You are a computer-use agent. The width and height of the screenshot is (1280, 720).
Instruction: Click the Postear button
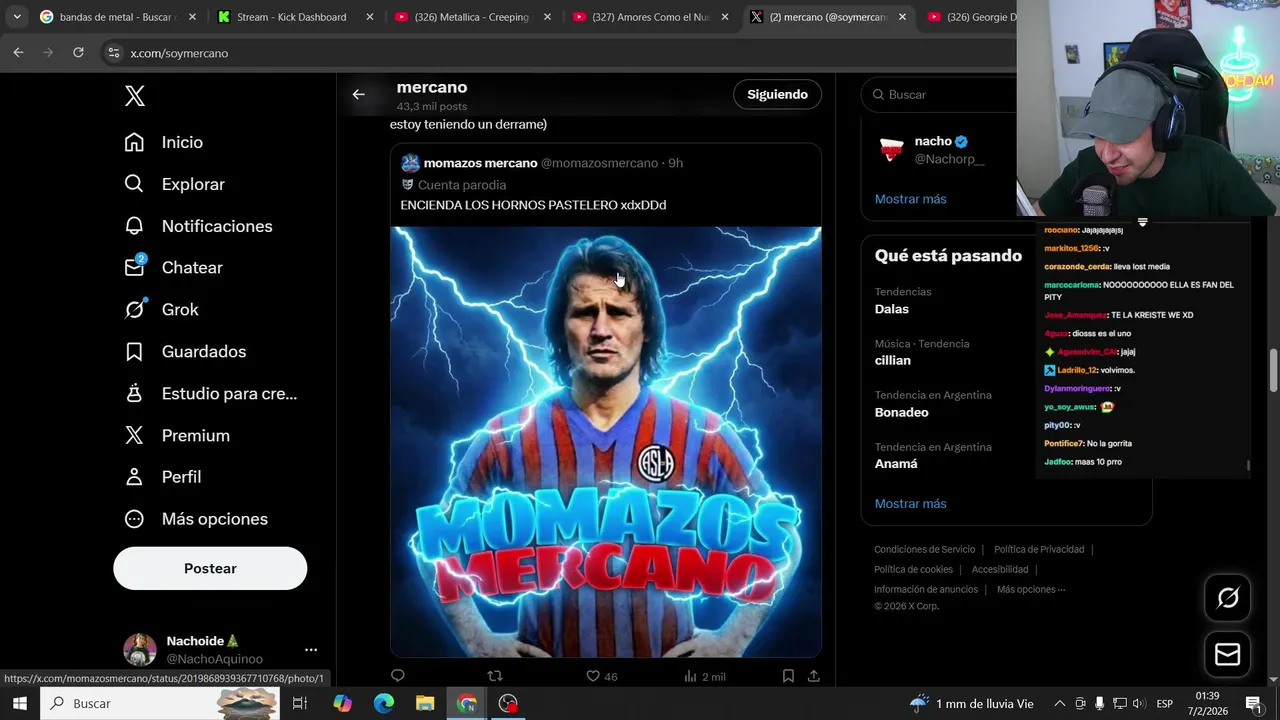pyautogui.click(x=210, y=568)
